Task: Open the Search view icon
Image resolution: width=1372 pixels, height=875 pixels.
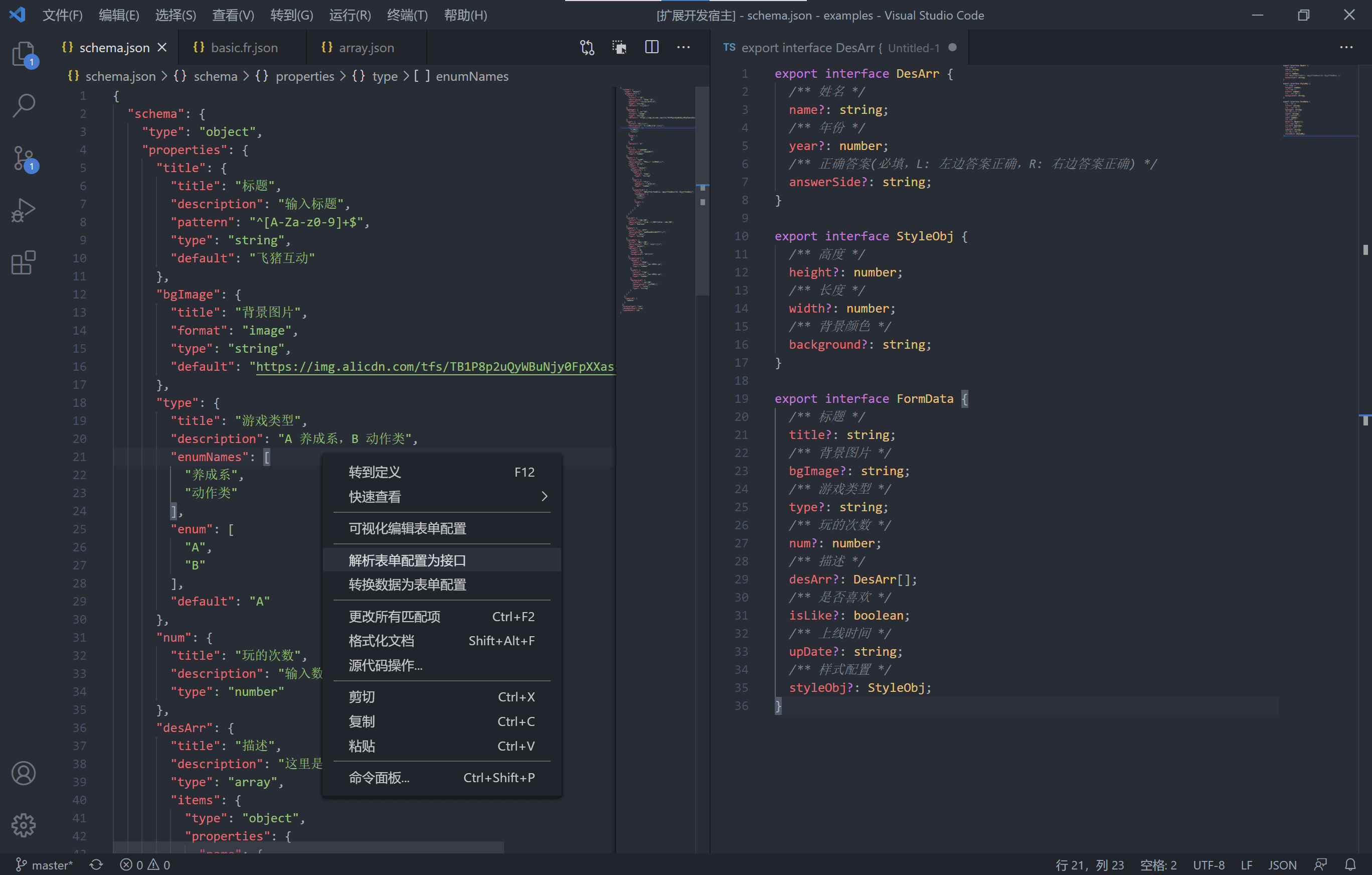Action: [x=24, y=105]
